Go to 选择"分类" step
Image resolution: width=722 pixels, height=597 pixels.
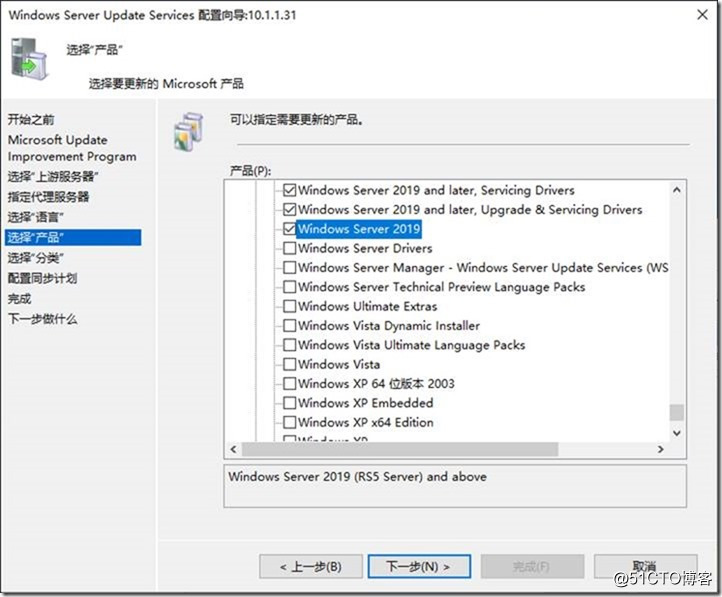coord(35,258)
